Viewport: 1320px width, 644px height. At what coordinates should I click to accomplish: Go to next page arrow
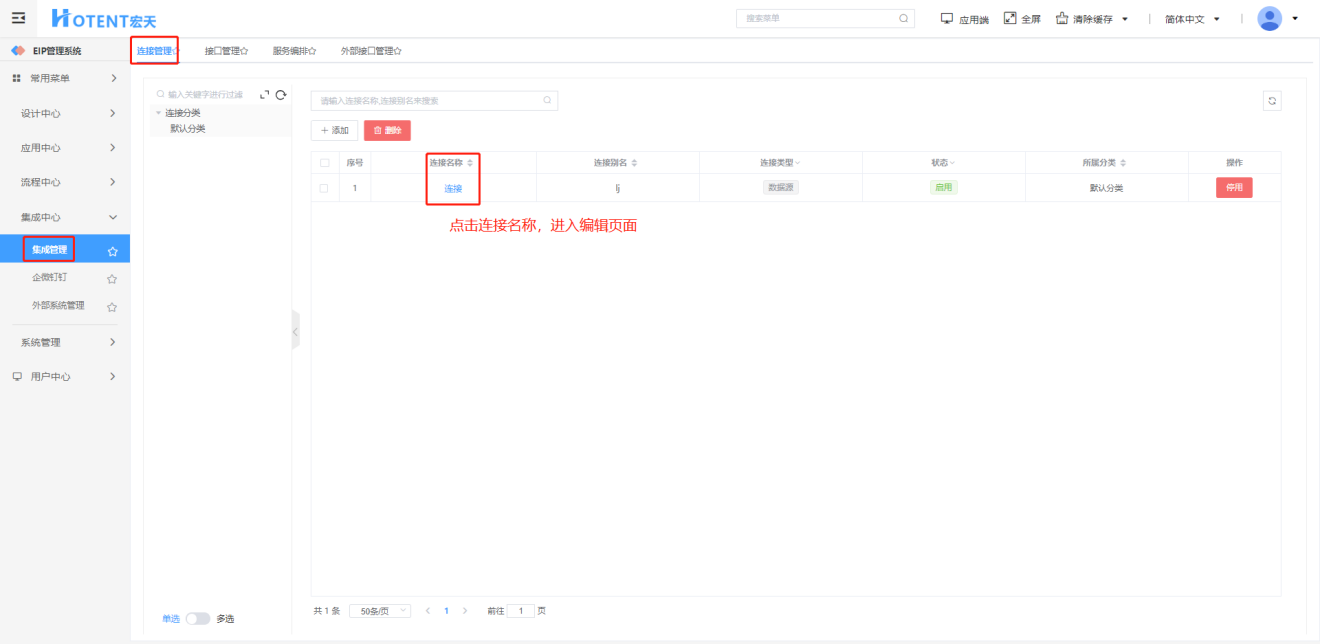tap(463, 610)
